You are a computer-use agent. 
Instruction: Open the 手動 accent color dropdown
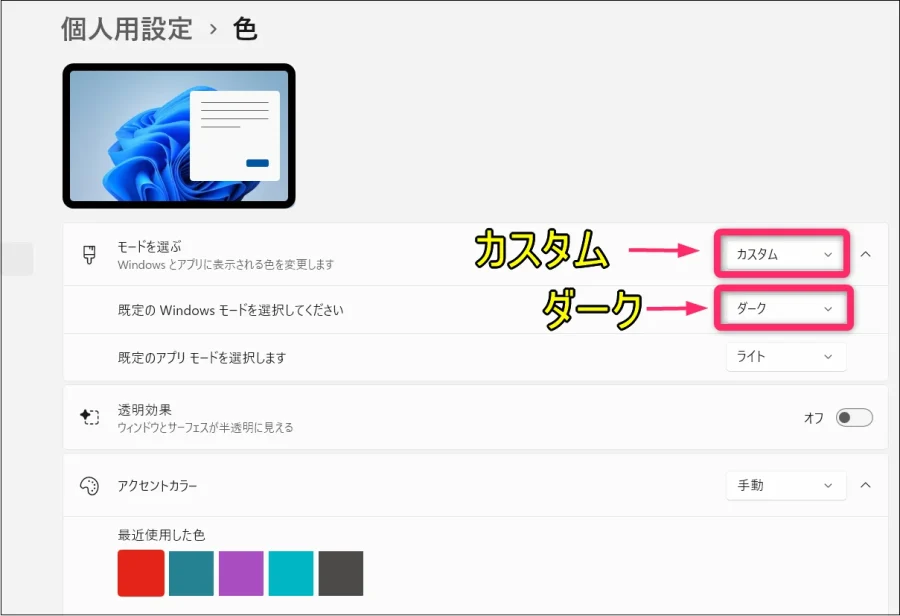point(785,485)
